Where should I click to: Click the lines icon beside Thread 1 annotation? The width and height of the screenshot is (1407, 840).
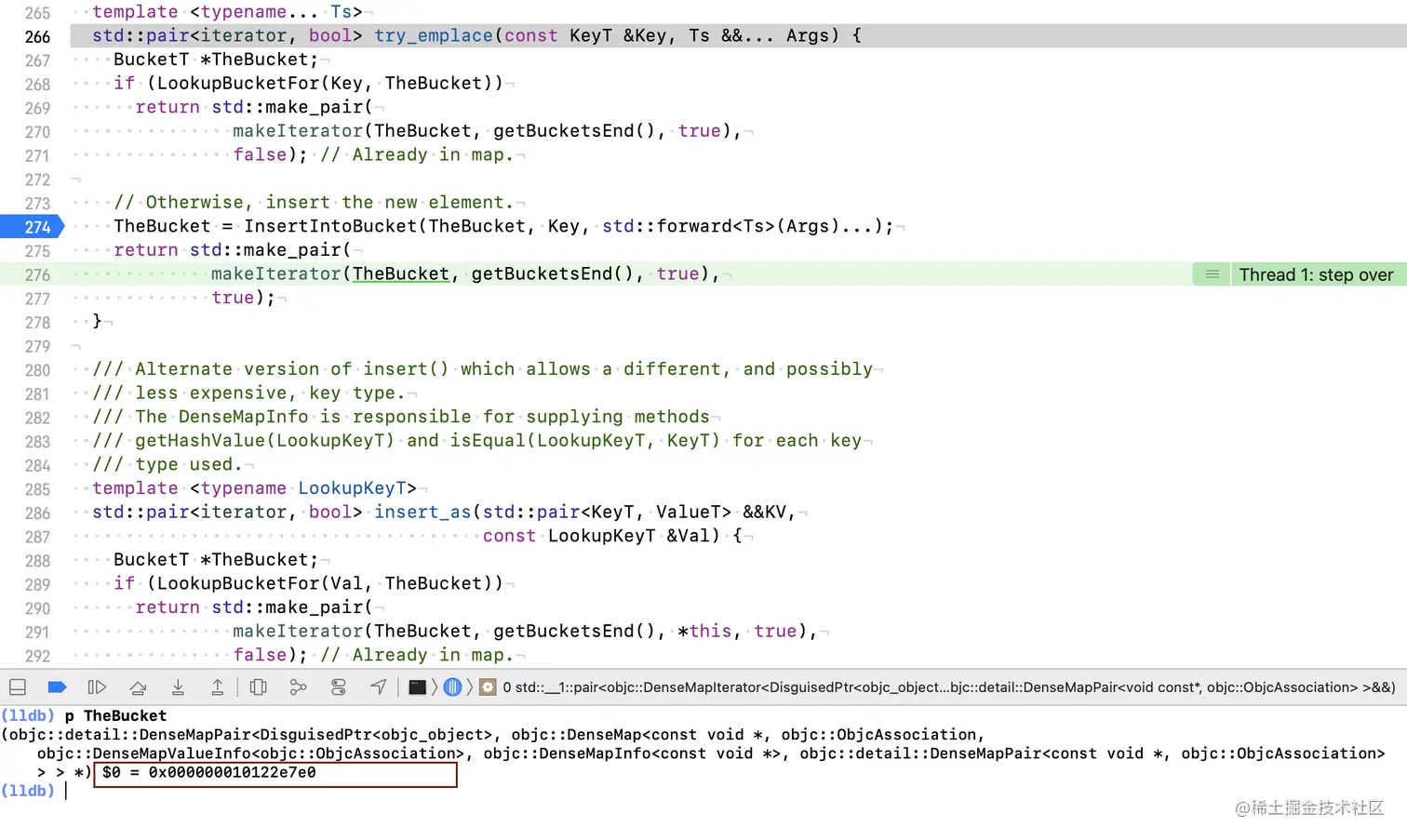[1213, 274]
